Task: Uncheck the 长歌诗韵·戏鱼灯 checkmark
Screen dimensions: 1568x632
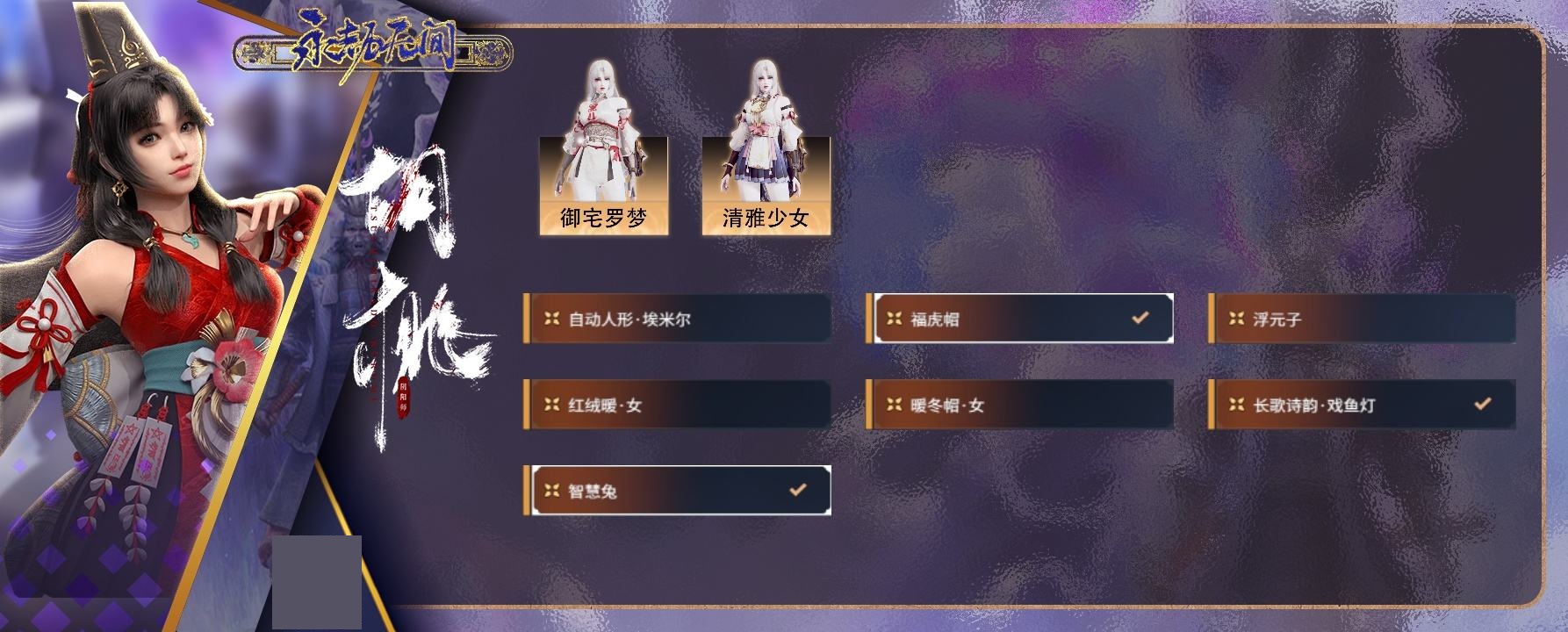Action: point(1482,404)
